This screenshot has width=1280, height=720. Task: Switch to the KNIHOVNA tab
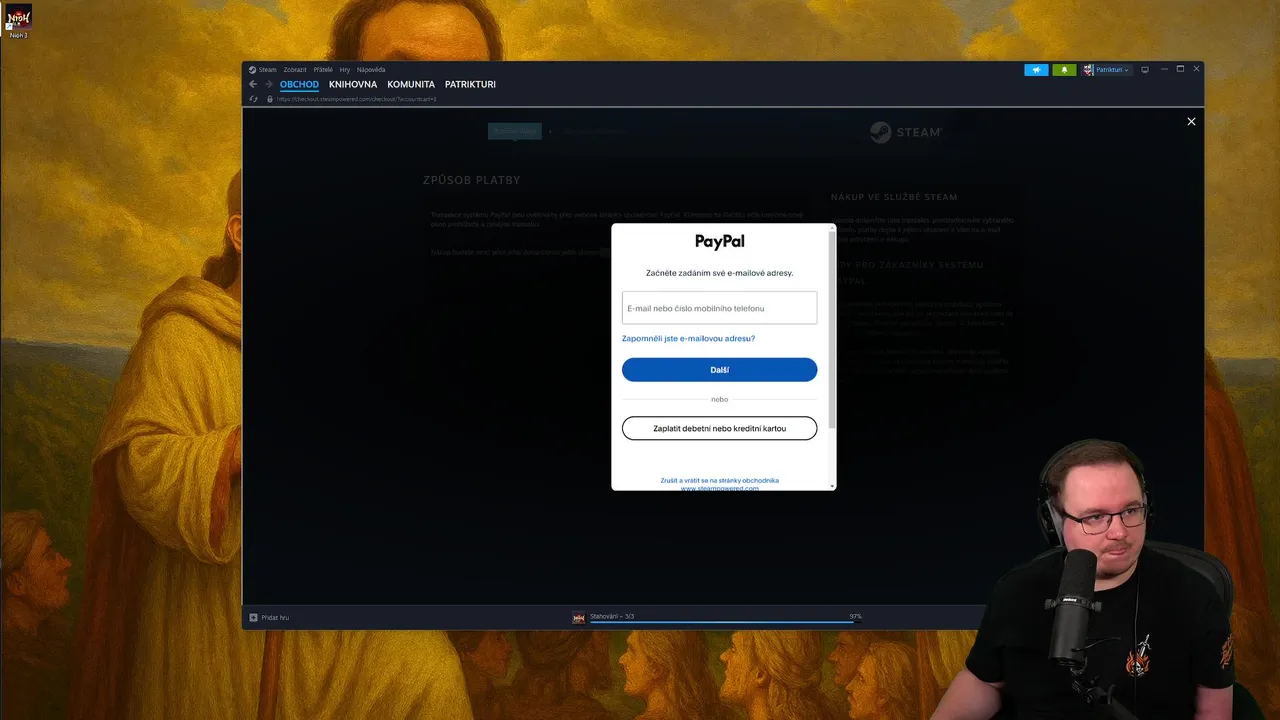[353, 84]
